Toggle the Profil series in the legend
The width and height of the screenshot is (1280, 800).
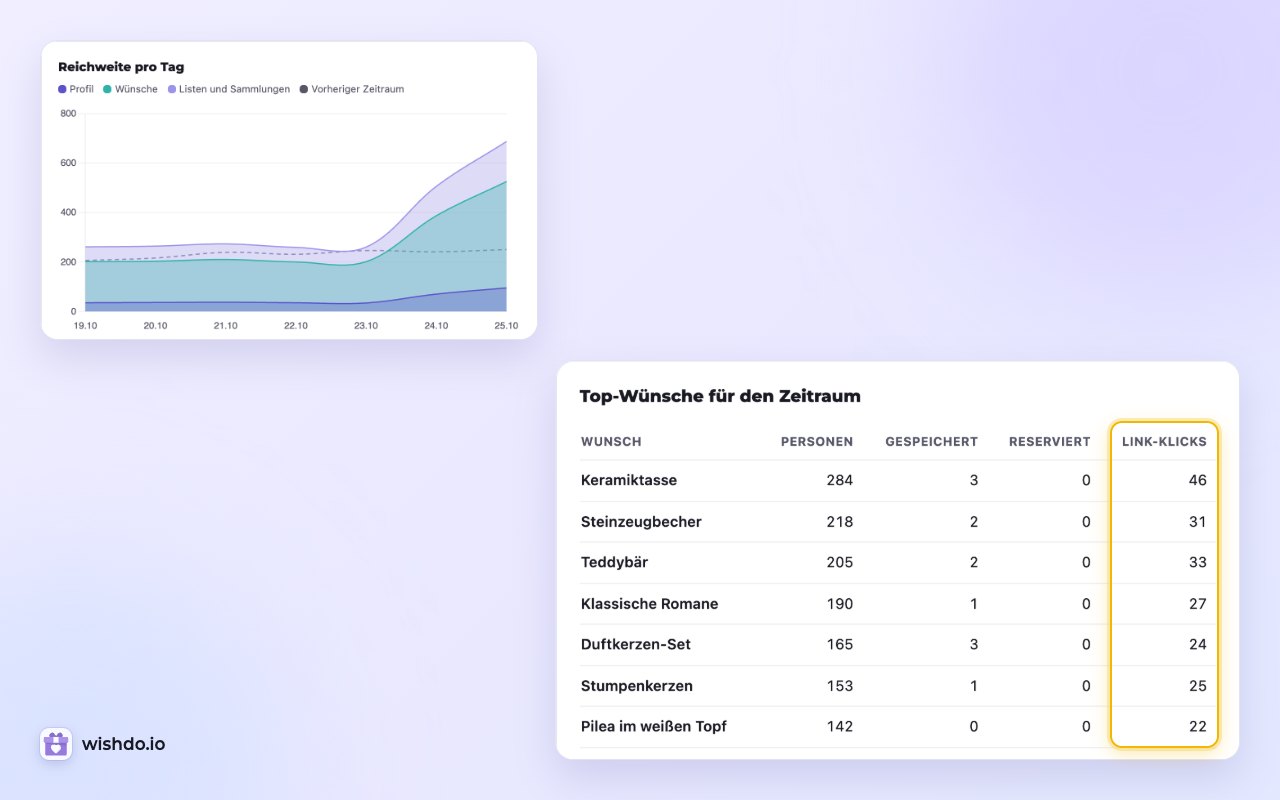[76, 89]
